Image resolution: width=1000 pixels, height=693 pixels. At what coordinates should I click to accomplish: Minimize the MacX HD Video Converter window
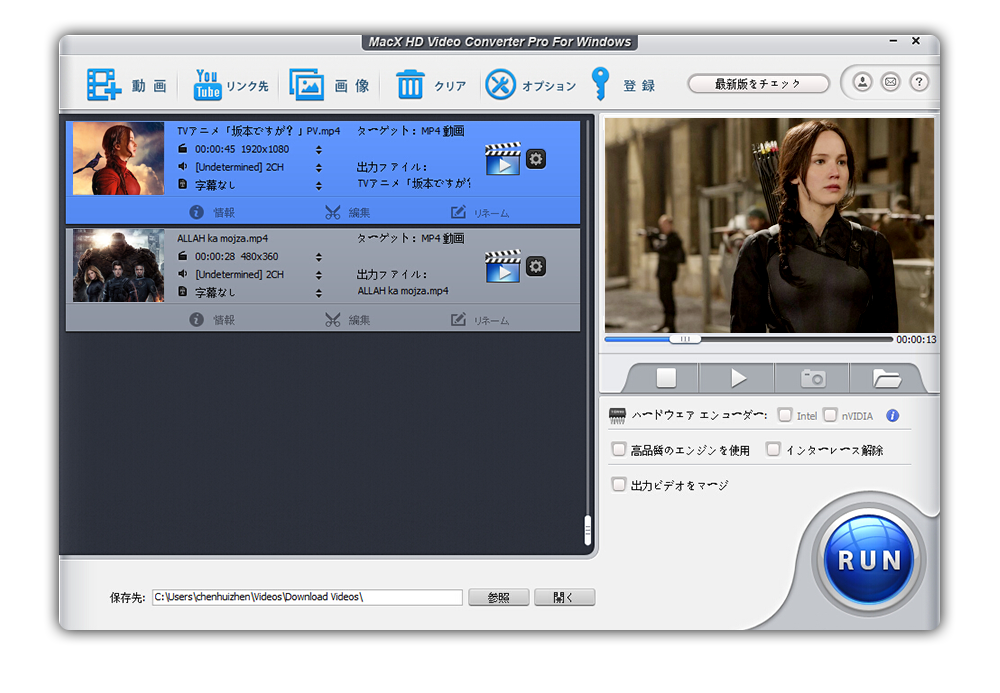click(x=893, y=41)
